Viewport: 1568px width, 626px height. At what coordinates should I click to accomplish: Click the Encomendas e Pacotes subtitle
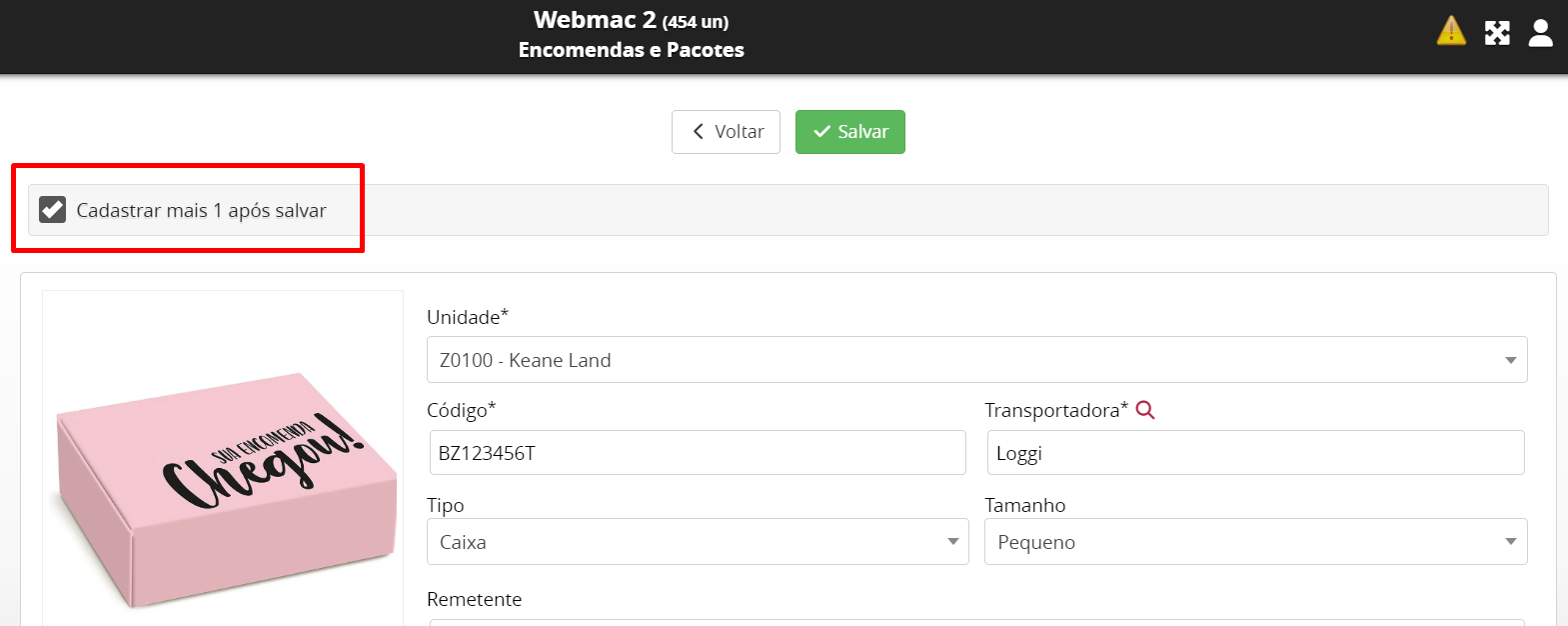point(631,50)
